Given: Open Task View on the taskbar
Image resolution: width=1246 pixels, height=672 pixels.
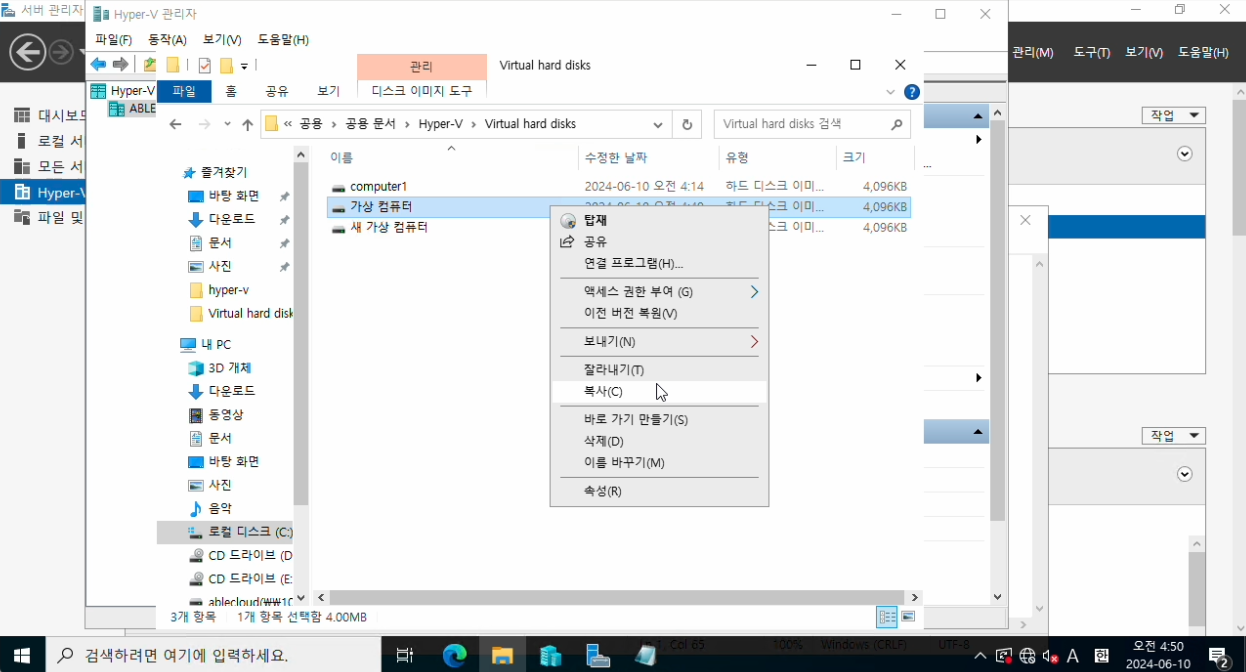Looking at the screenshot, I should tap(405, 655).
